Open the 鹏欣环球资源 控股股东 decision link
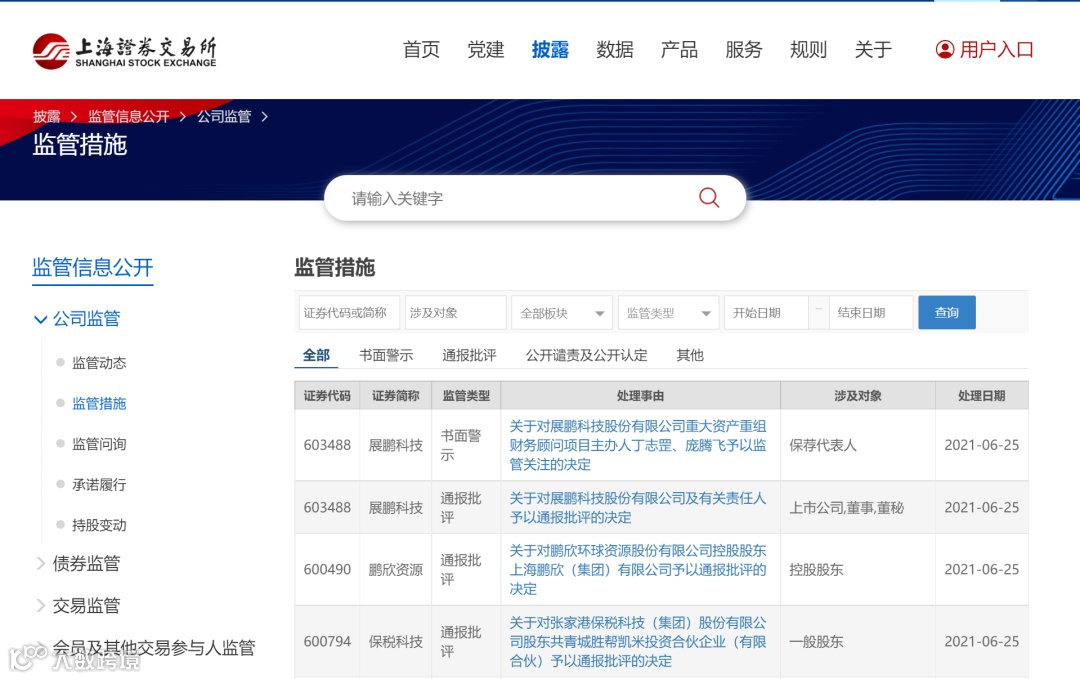 [638, 570]
